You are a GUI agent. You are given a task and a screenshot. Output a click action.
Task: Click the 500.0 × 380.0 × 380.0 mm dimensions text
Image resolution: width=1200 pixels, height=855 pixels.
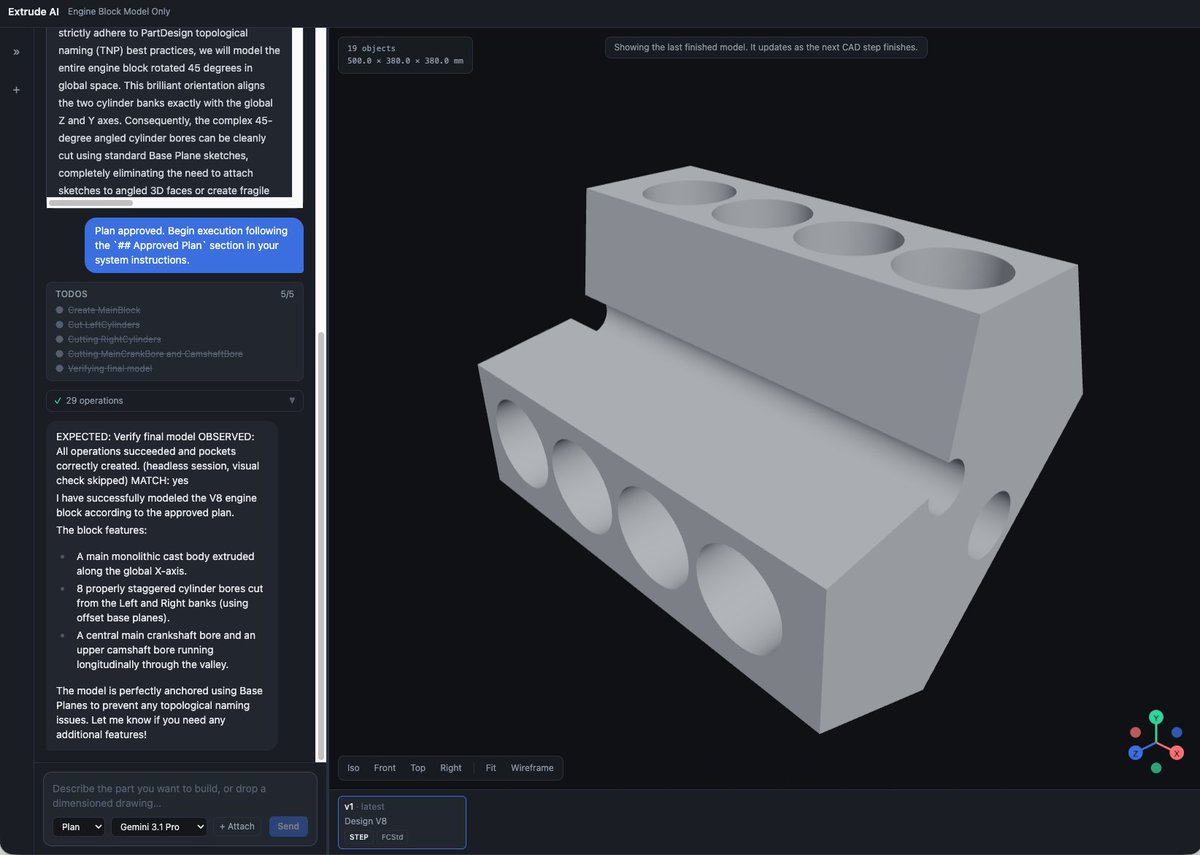[405, 61]
